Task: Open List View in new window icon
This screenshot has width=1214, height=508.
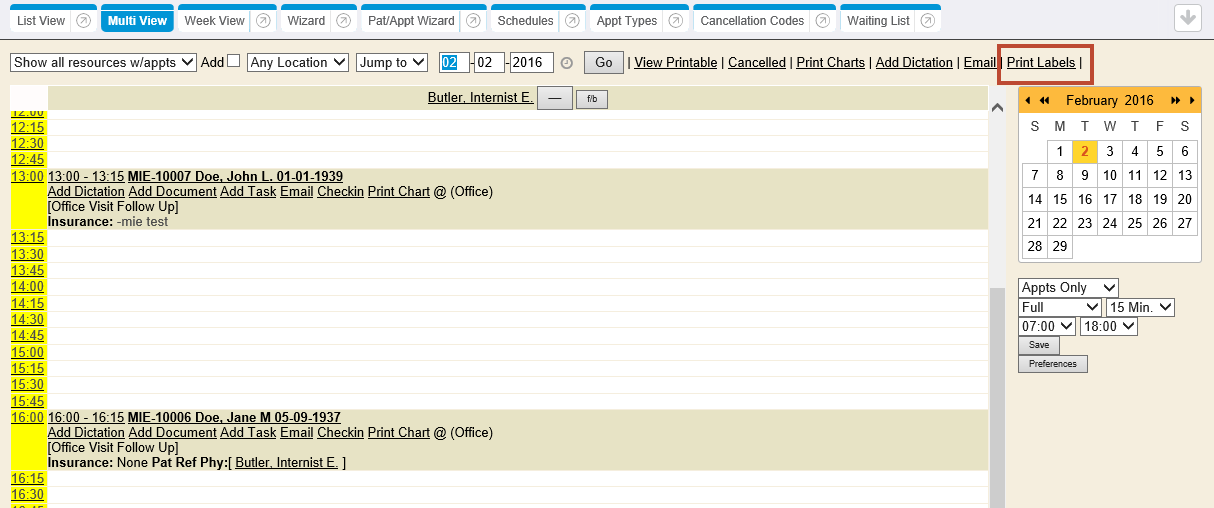Action: click(x=84, y=21)
